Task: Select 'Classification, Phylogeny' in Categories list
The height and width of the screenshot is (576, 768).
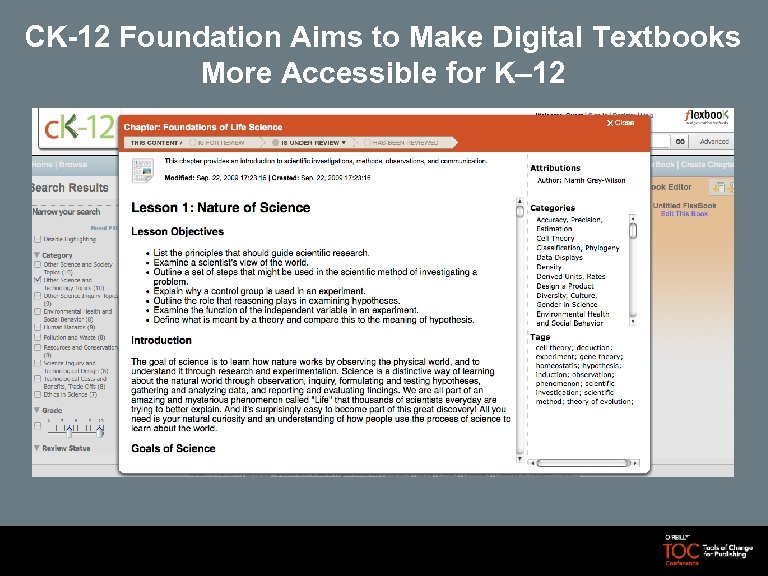Action: pyautogui.click(x=578, y=248)
